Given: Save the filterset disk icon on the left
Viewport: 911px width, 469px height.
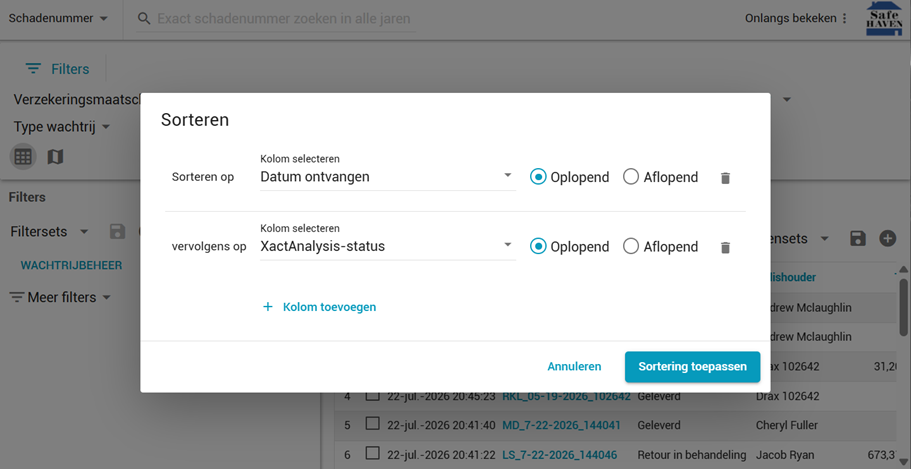Looking at the screenshot, I should coord(117,232).
